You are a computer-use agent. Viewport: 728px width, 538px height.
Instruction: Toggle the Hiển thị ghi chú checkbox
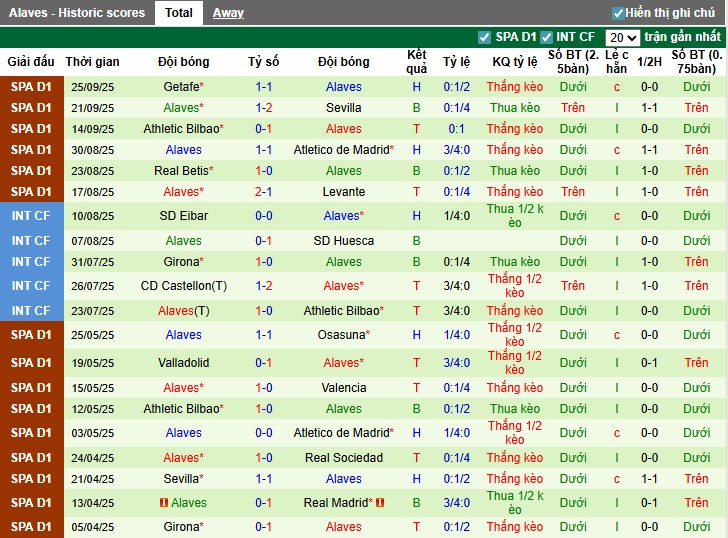(618, 13)
